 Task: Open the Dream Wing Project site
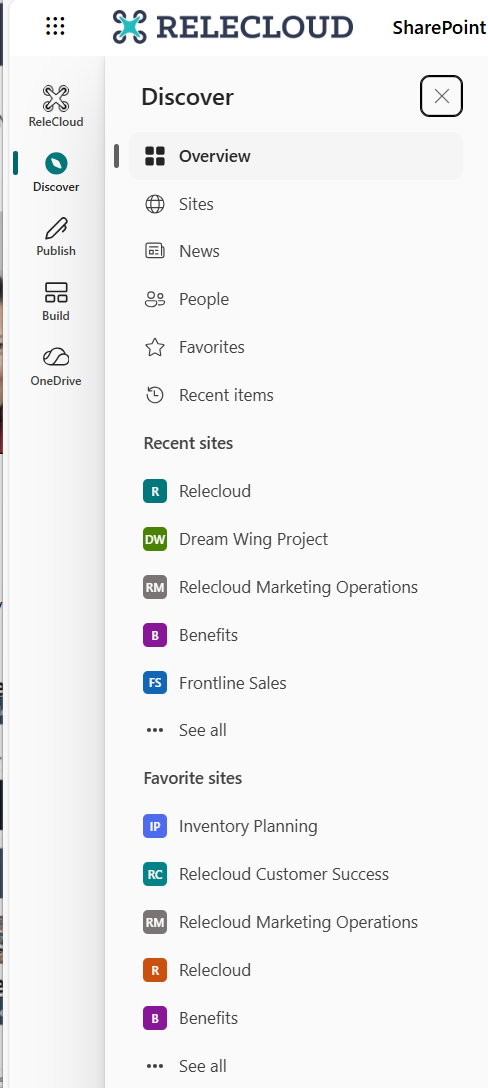tap(296, 539)
